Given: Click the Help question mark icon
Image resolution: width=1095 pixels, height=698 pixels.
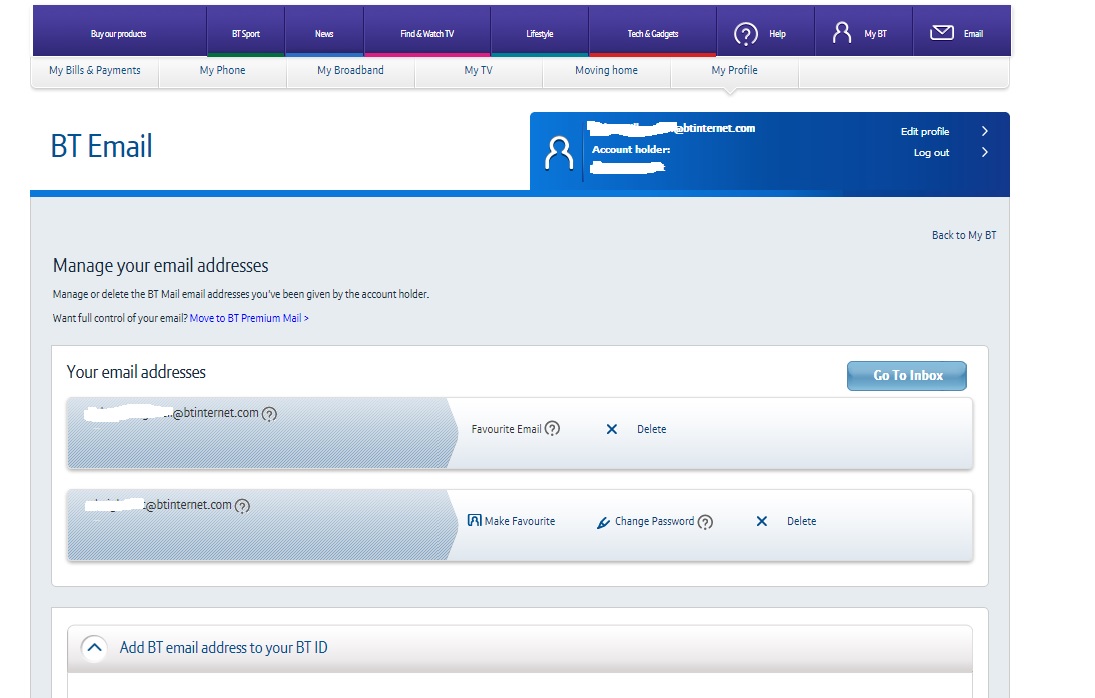Looking at the screenshot, I should click(746, 34).
